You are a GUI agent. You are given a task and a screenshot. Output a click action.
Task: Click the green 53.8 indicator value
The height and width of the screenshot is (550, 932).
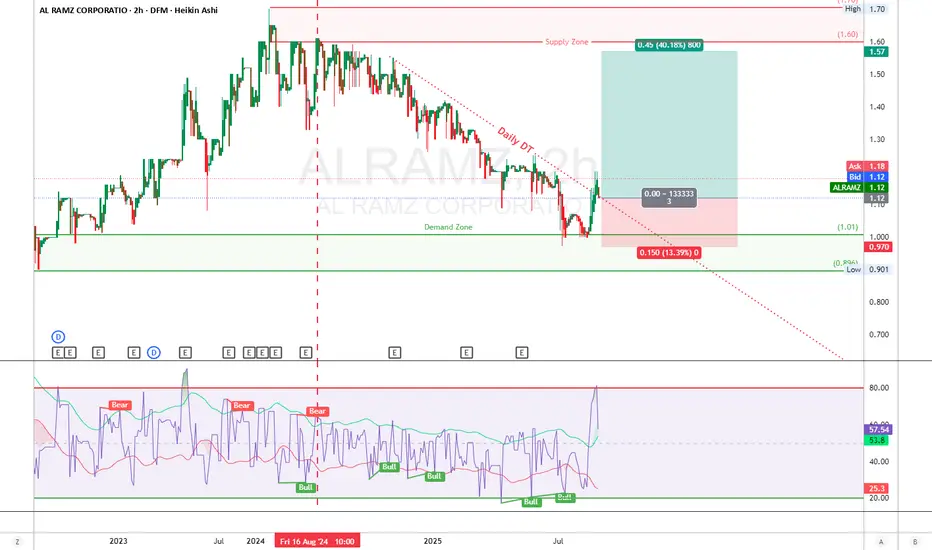(877, 440)
